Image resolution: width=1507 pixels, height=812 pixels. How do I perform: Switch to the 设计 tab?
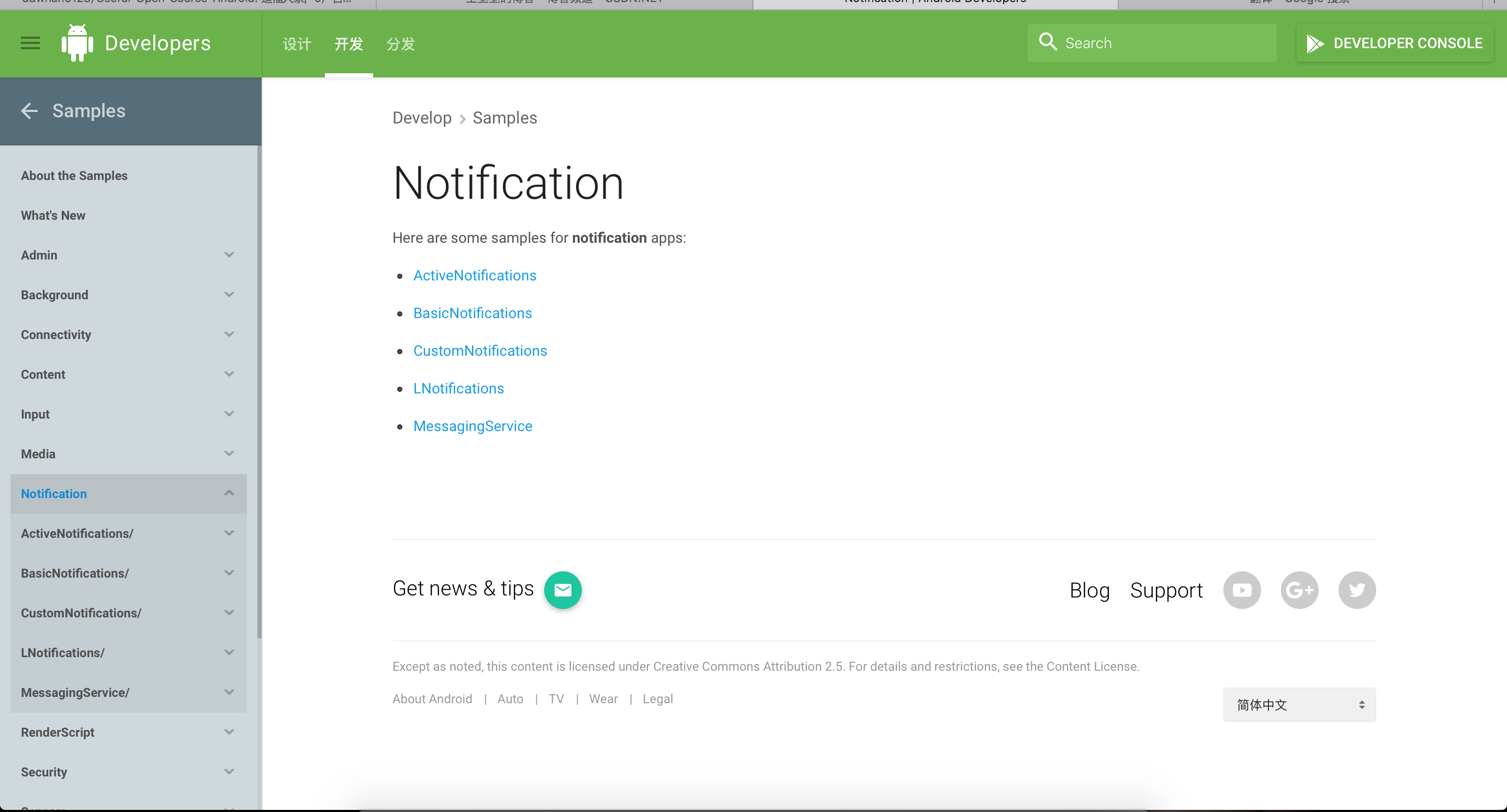[297, 44]
